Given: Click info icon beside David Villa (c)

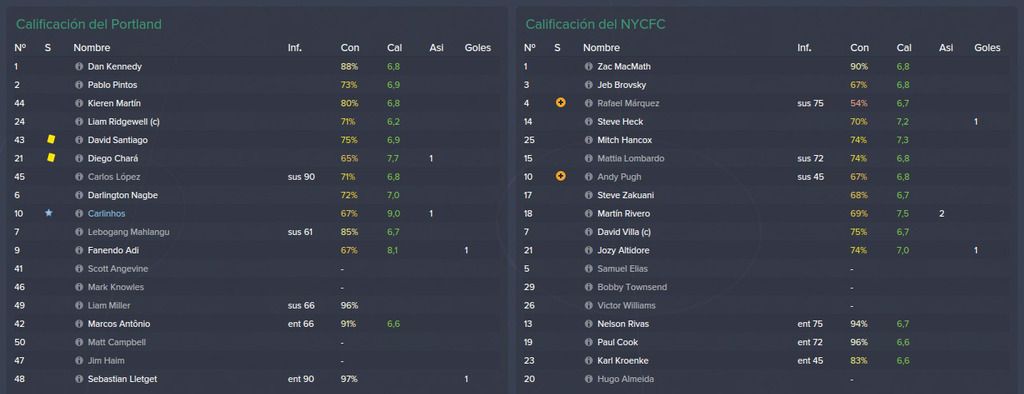Looking at the screenshot, I should click(x=588, y=232).
